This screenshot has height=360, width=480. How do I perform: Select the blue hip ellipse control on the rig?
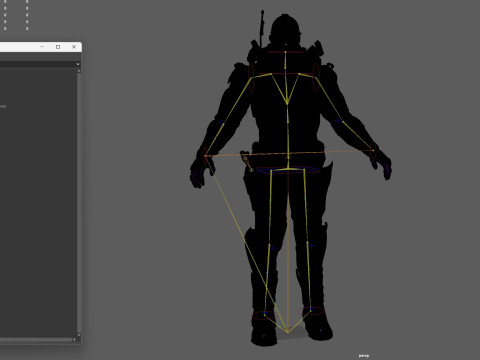pyautogui.click(x=288, y=170)
